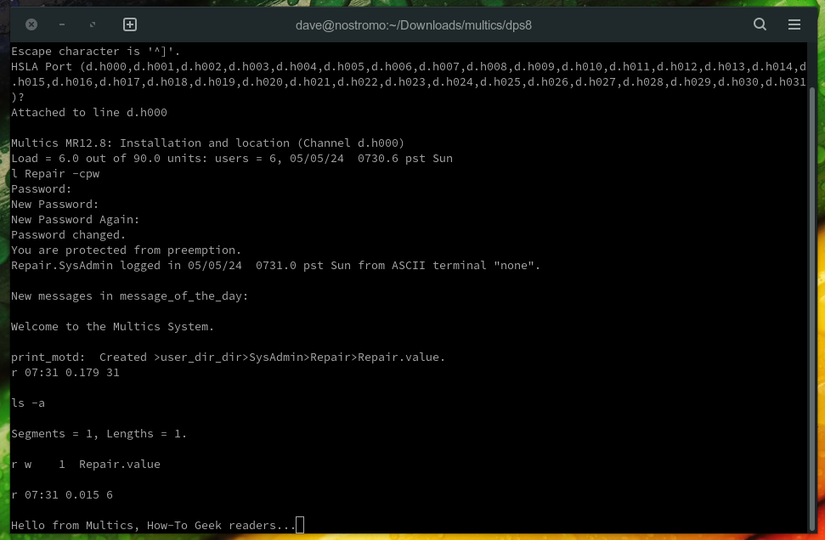Click 'Welcome to the Multics System.'

pos(112,326)
